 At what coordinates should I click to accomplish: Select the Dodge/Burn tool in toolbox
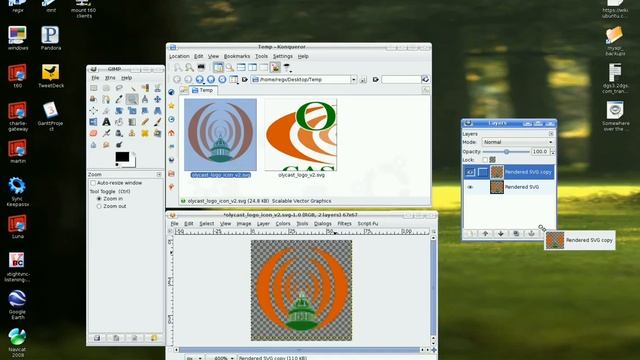[119, 144]
